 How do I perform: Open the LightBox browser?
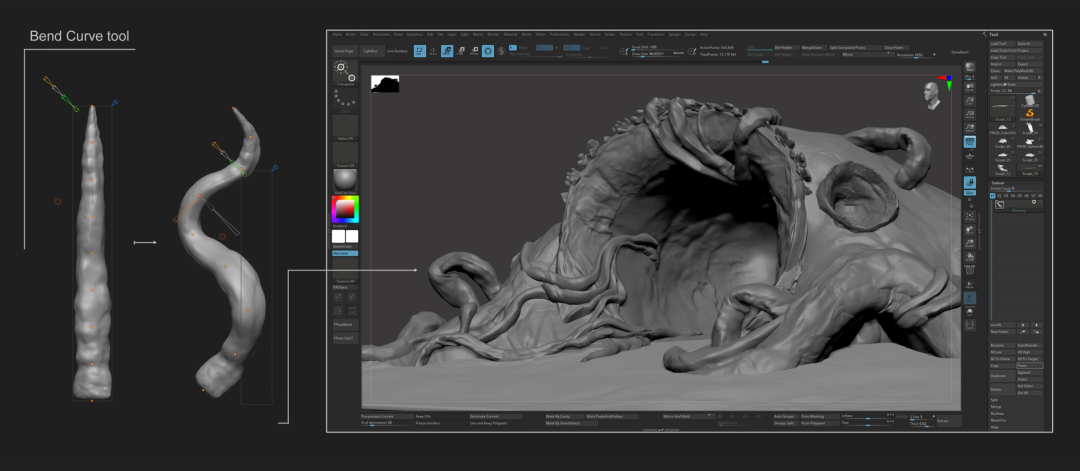point(370,50)
